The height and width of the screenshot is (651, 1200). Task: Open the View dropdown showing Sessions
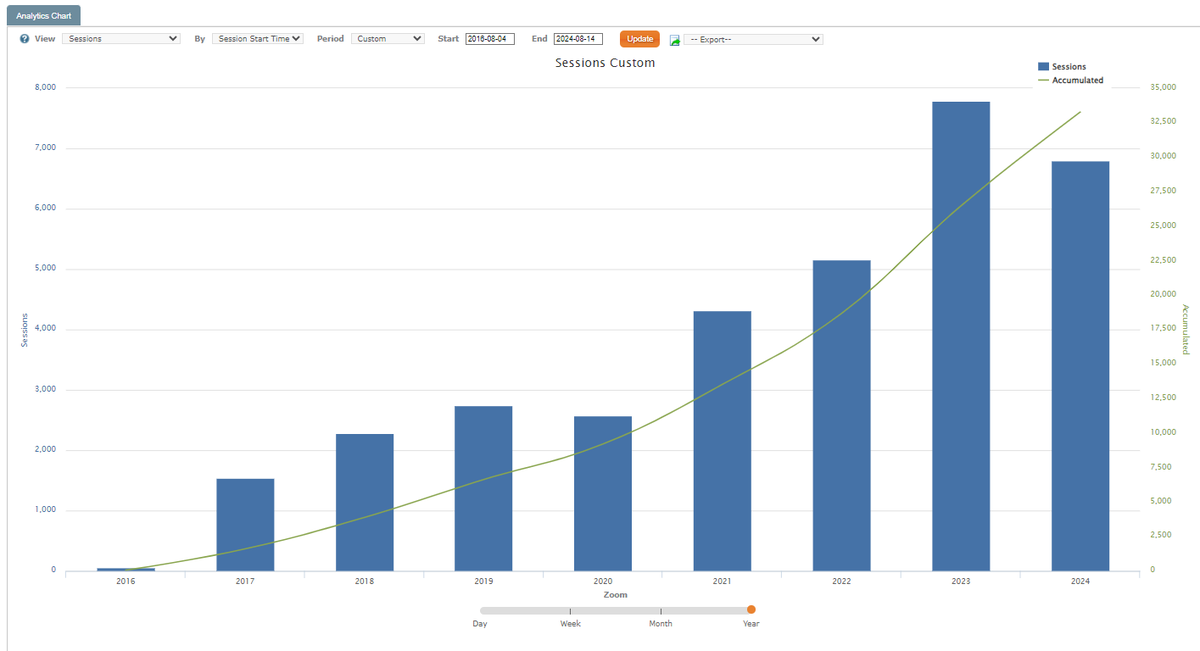coord(121,39)
